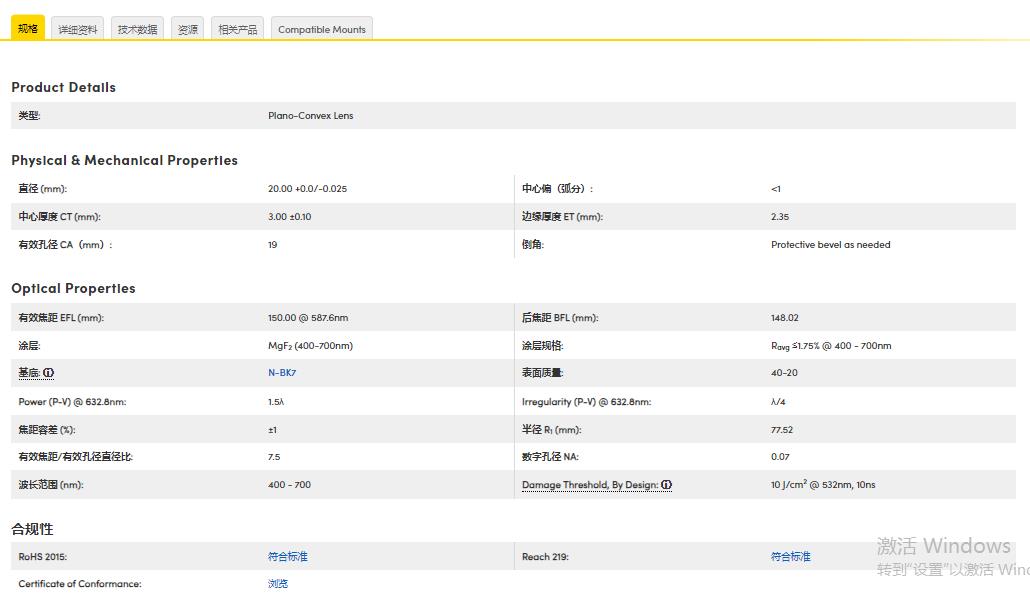Click the Optical Properties section heading
This screenshot has width=1030, height=607.
point(73,288)
